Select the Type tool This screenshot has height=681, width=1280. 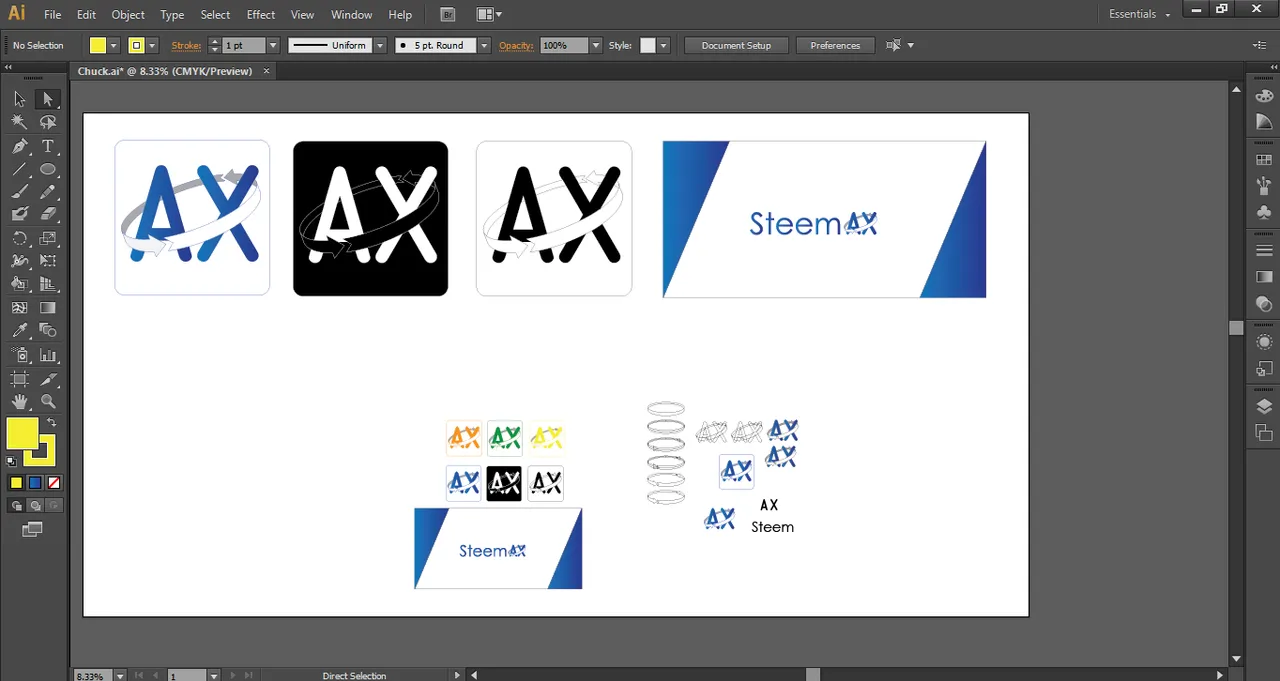(x=47, y=146)
